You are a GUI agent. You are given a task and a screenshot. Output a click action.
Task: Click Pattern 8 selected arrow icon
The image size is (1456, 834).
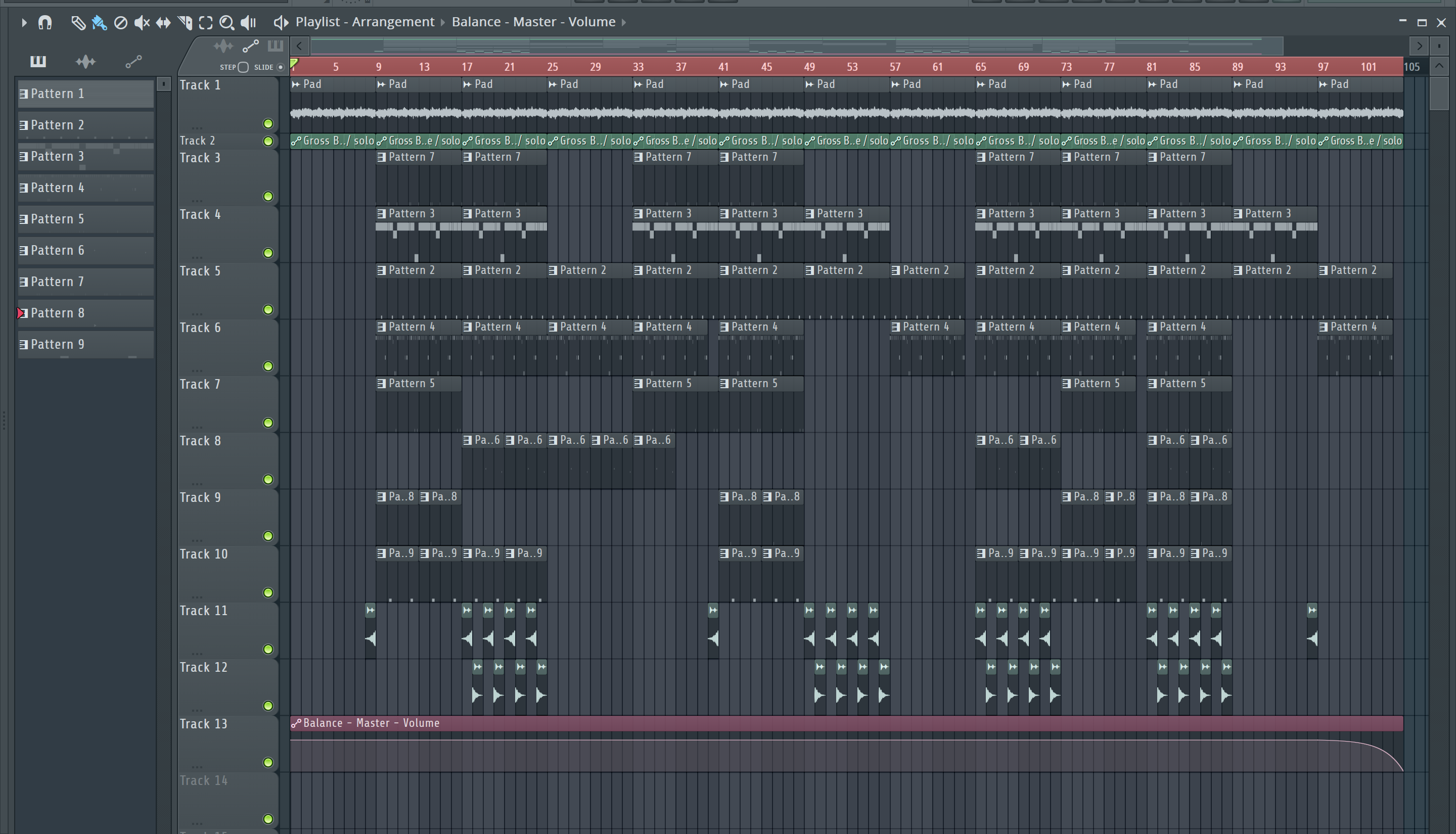(x=20, y=313)
